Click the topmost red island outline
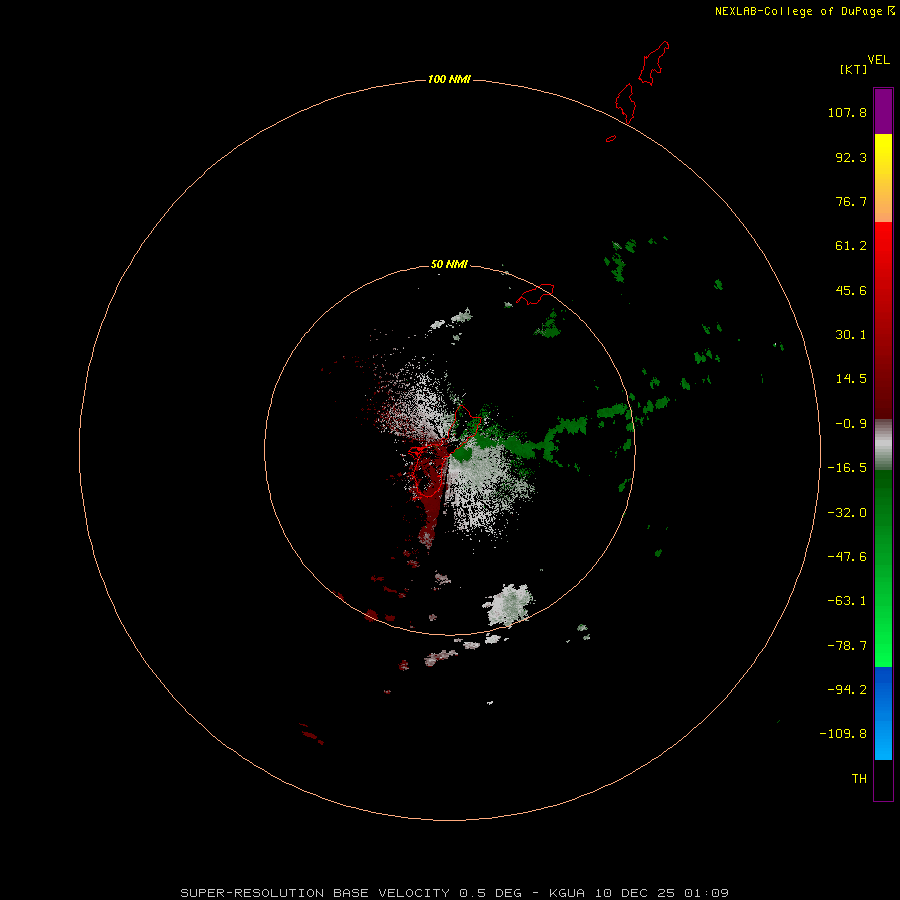Image resolution: width=900 pixels, height=900 pixels. pos(654,63)
